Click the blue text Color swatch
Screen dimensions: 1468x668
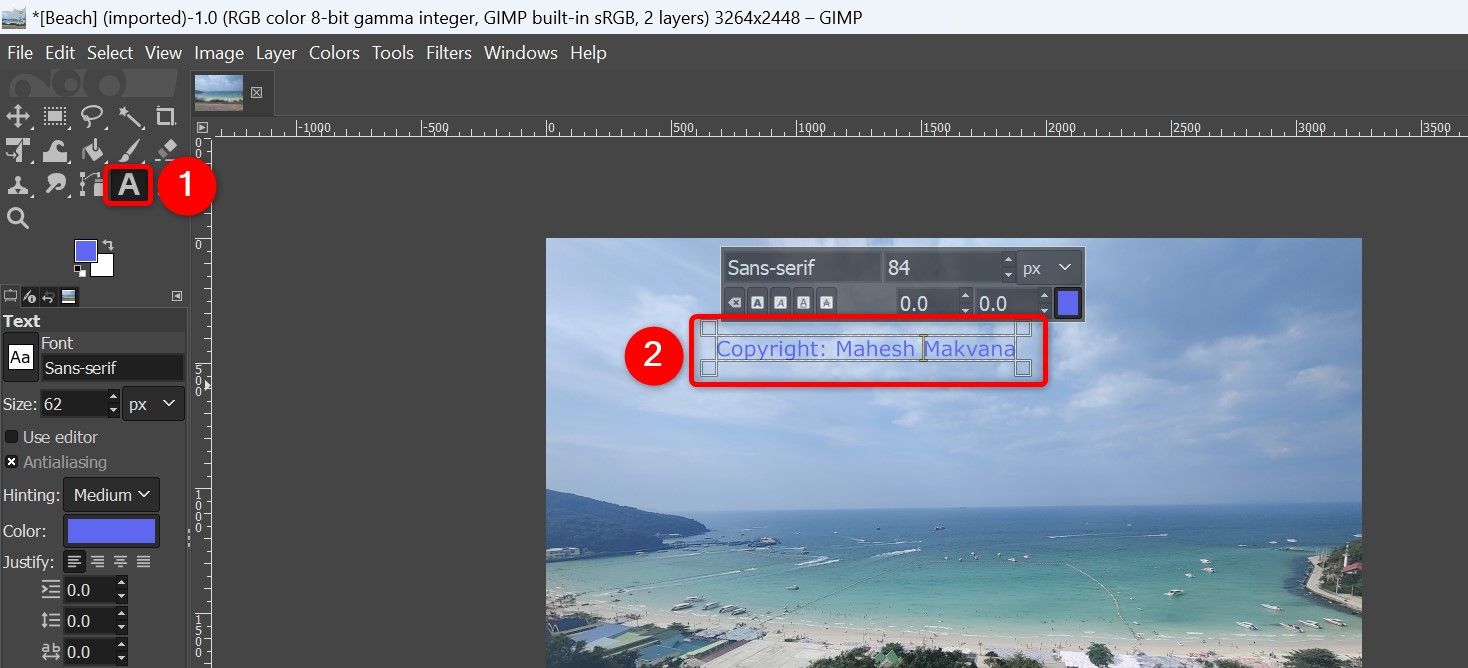[x=111, y=531]
